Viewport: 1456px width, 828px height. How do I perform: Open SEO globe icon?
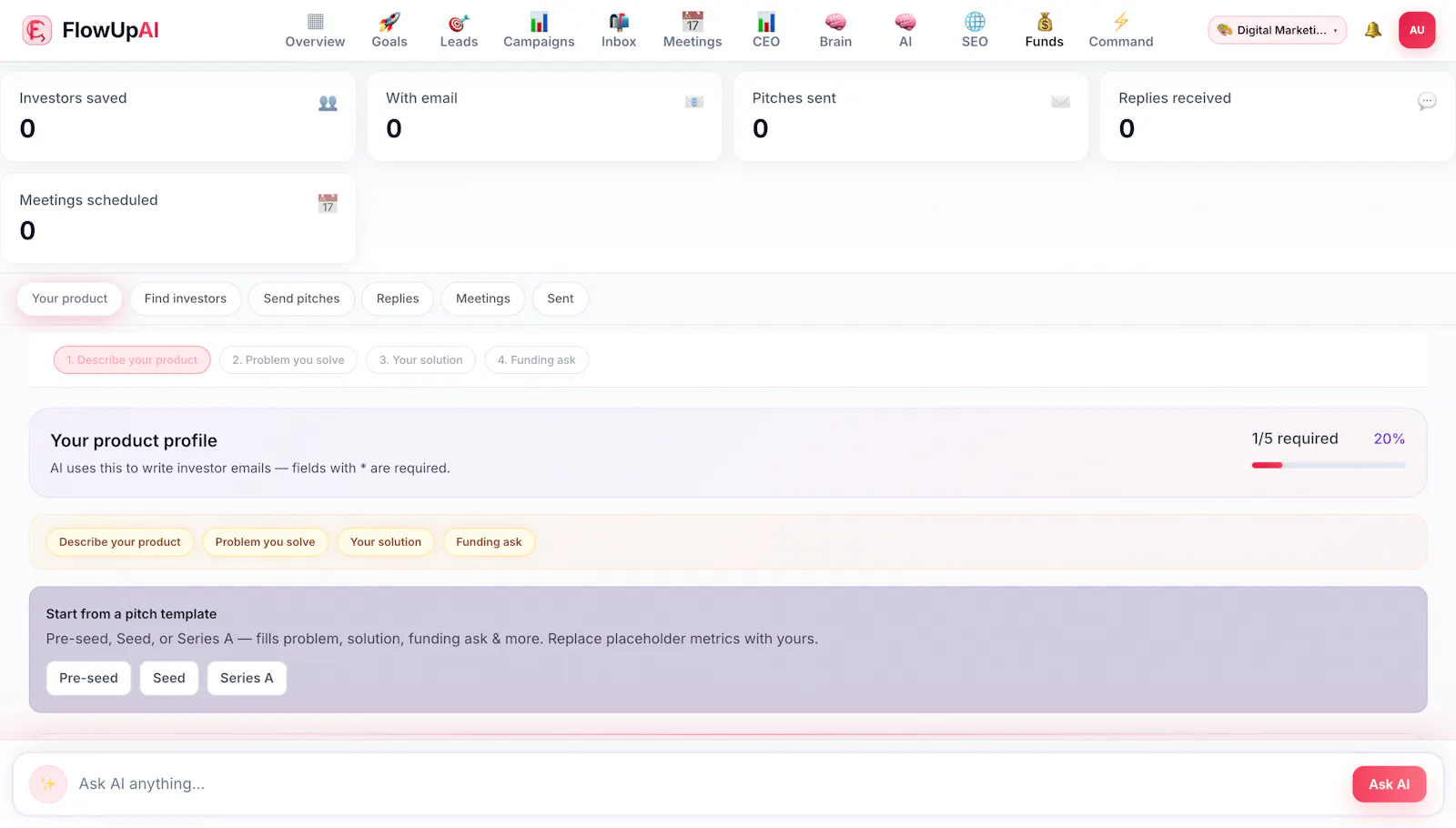pyautogui.click(x=975, y=22)
